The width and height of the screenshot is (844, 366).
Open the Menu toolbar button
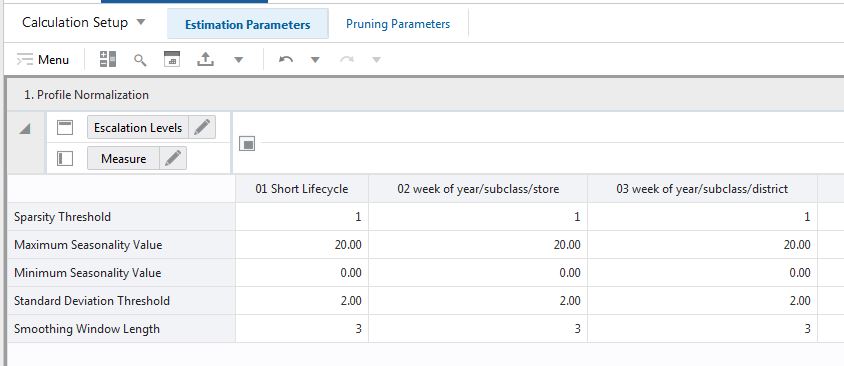[x=43, y=60]
